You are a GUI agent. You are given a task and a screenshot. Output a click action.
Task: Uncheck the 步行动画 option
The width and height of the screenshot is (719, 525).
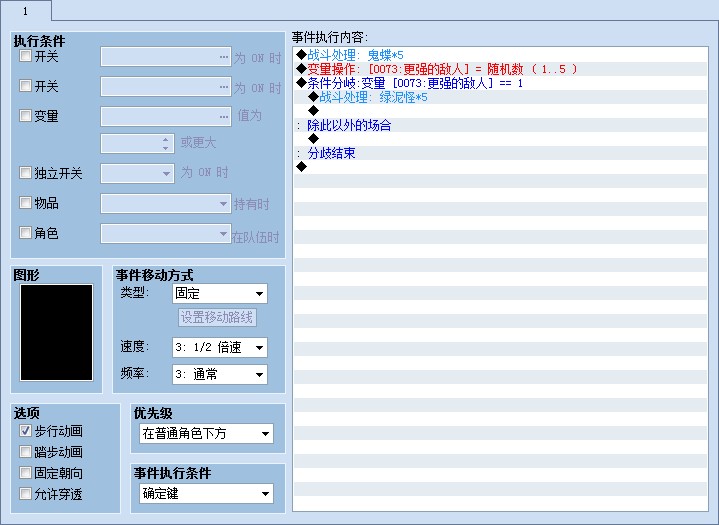[25, 431]
